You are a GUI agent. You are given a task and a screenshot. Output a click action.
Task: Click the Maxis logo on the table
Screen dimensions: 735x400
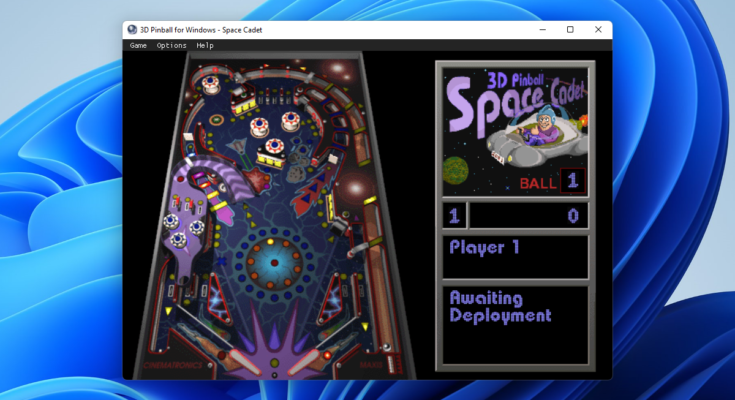point(372,366)
